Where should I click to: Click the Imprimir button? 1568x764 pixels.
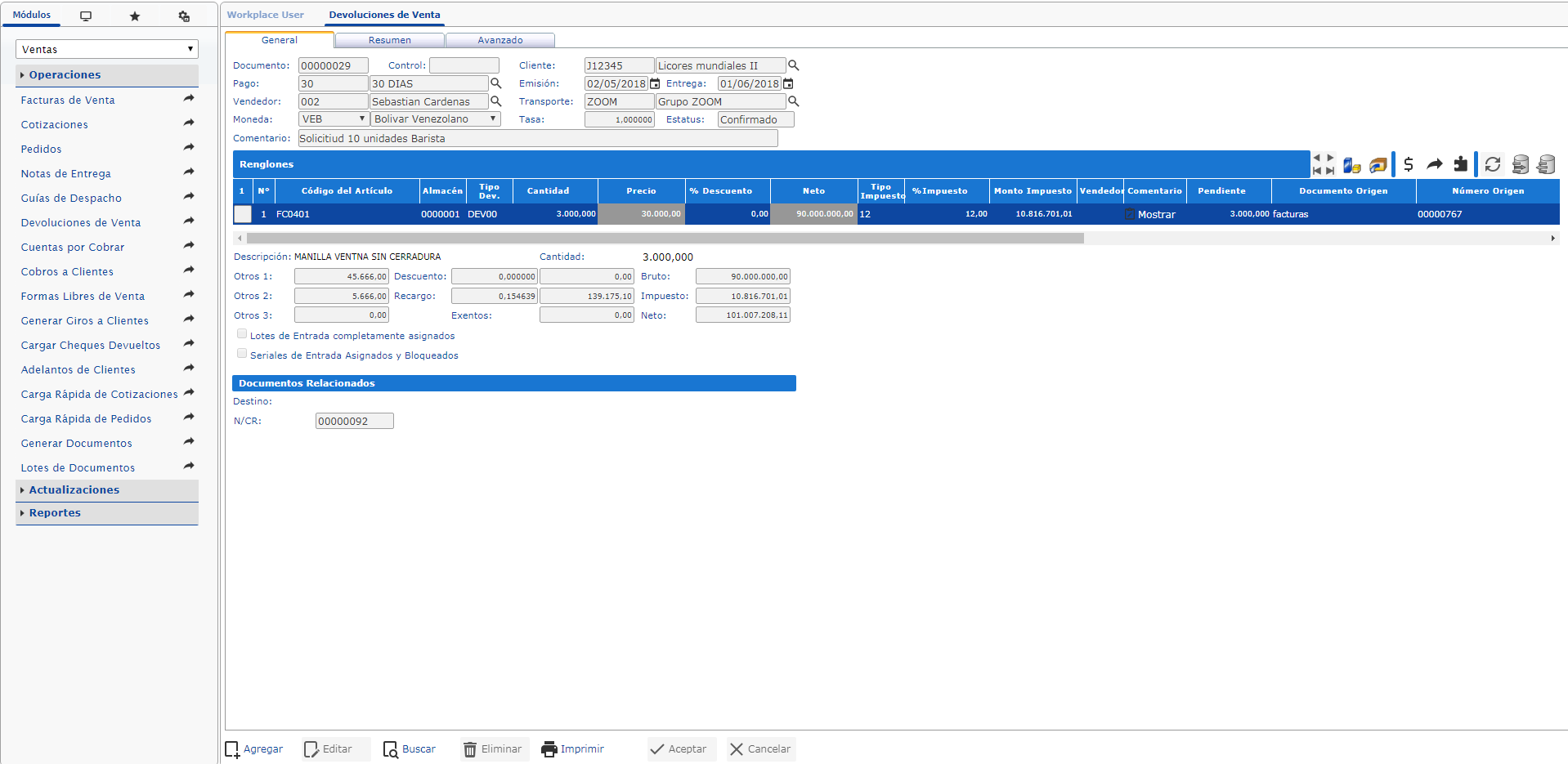(572, 748)
